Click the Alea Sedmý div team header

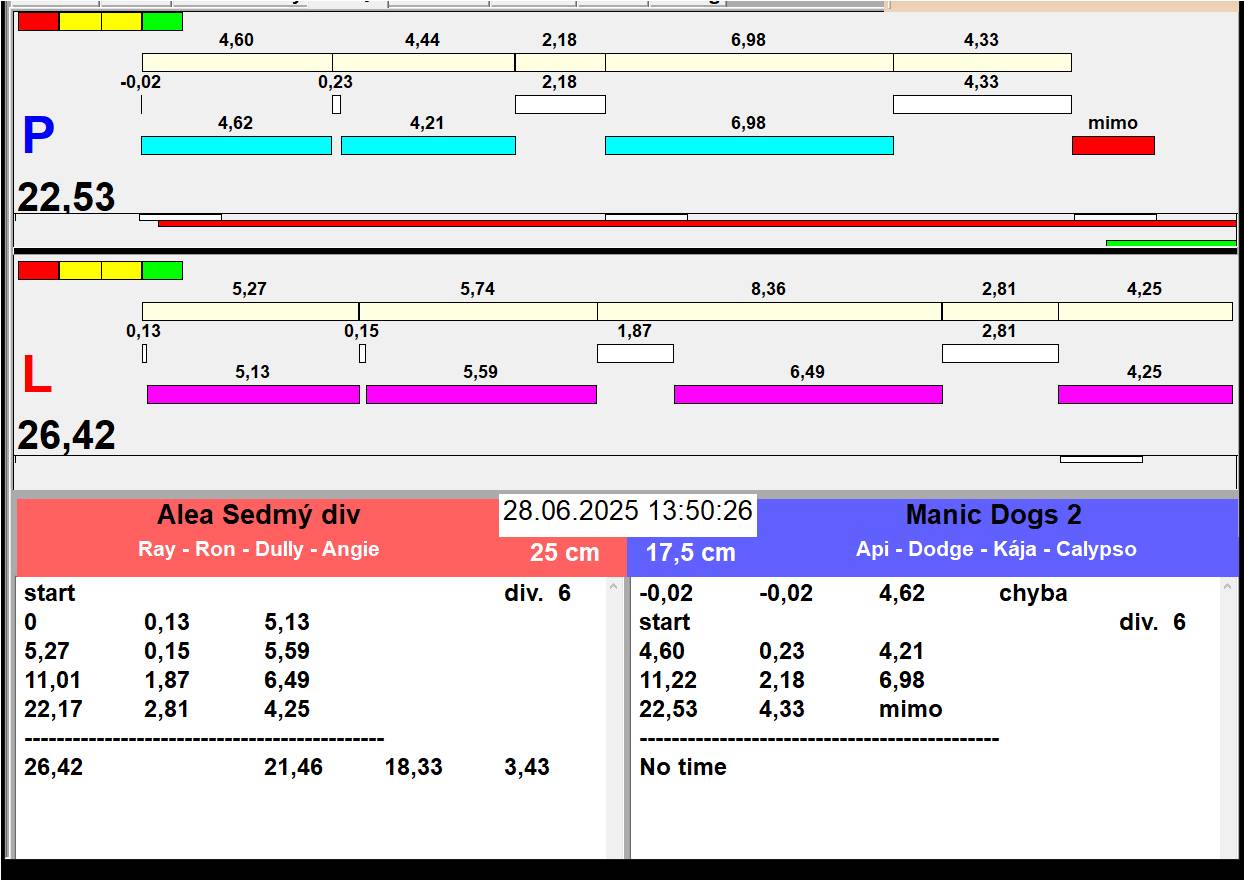pyautogui.click(x=258, y=516)
